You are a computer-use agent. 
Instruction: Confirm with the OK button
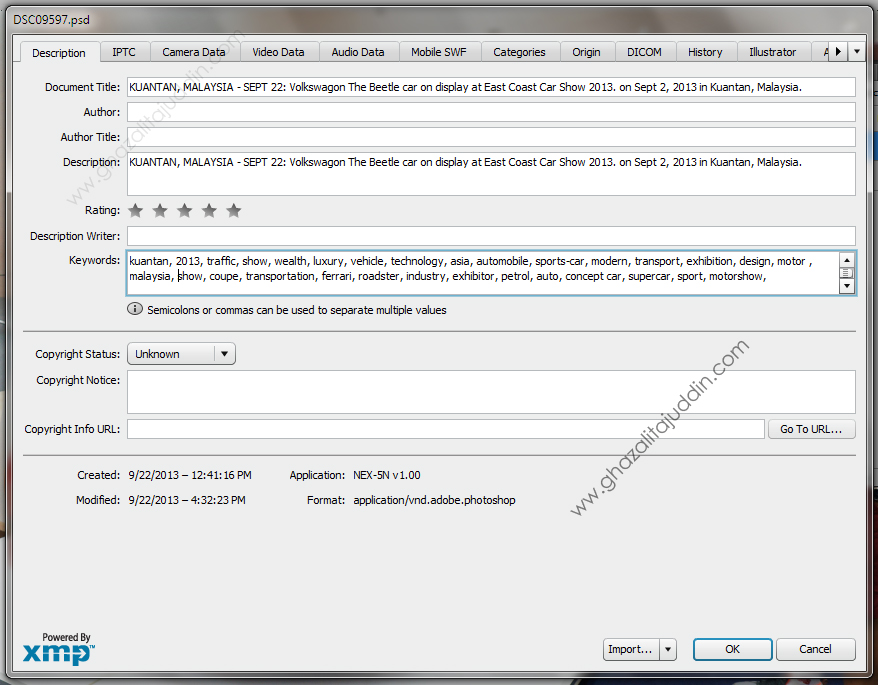pyautogui.click(x=732, y=650)
